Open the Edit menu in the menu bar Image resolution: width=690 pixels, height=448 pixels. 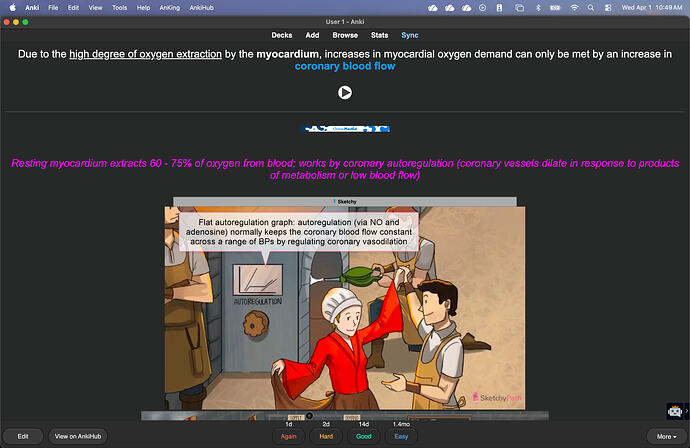point(73,7)
